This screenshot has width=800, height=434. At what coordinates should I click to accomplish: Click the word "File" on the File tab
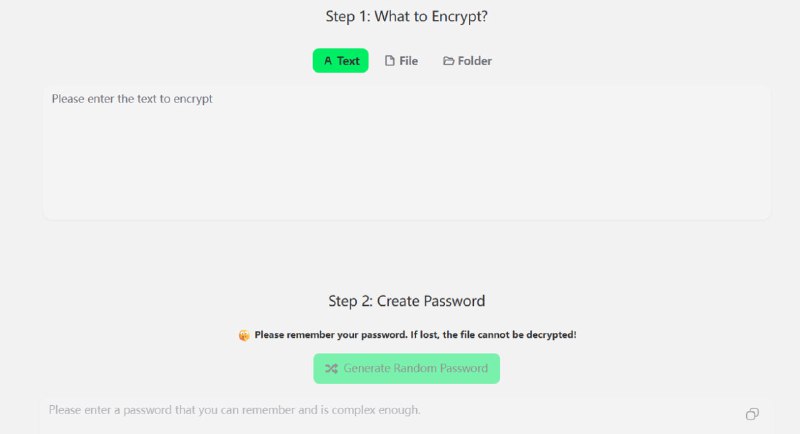click(x=408, y=61)
